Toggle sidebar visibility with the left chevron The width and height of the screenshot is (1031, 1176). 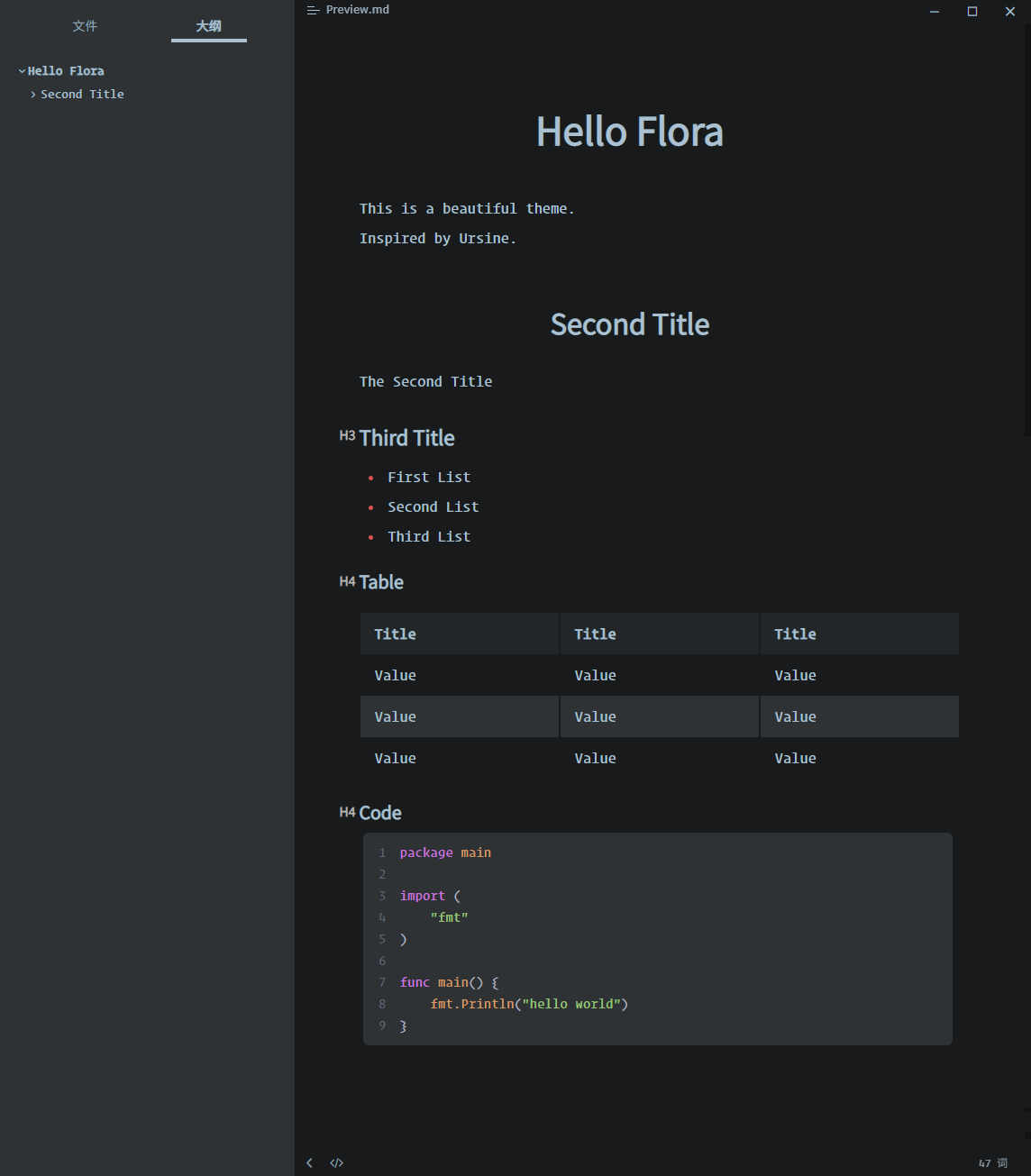click(x=309, y=1162)
